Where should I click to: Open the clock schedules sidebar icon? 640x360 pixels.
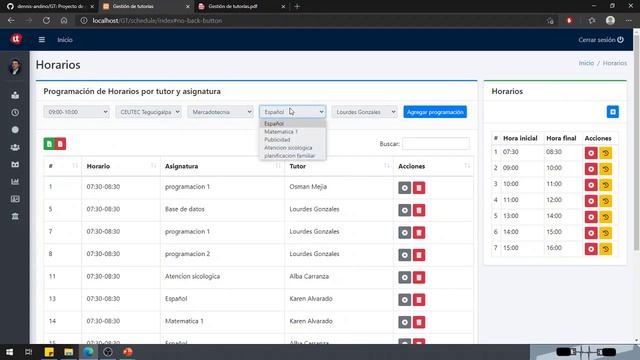point(15,113)
